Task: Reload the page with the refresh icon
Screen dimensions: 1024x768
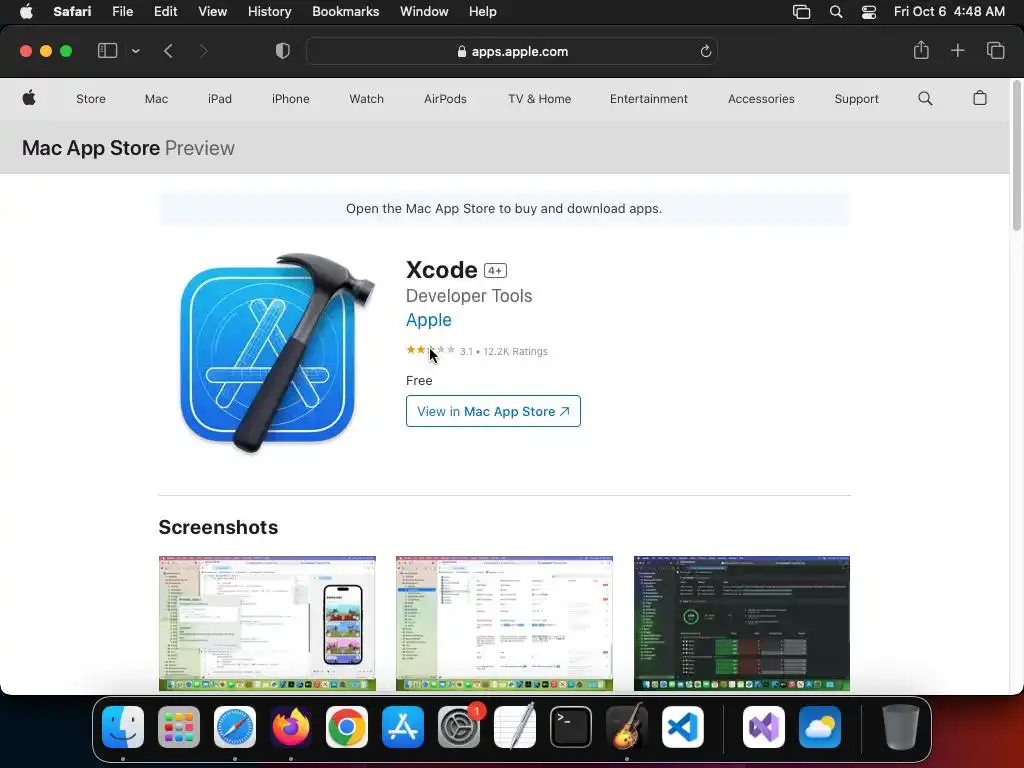Action: point(705,52)
